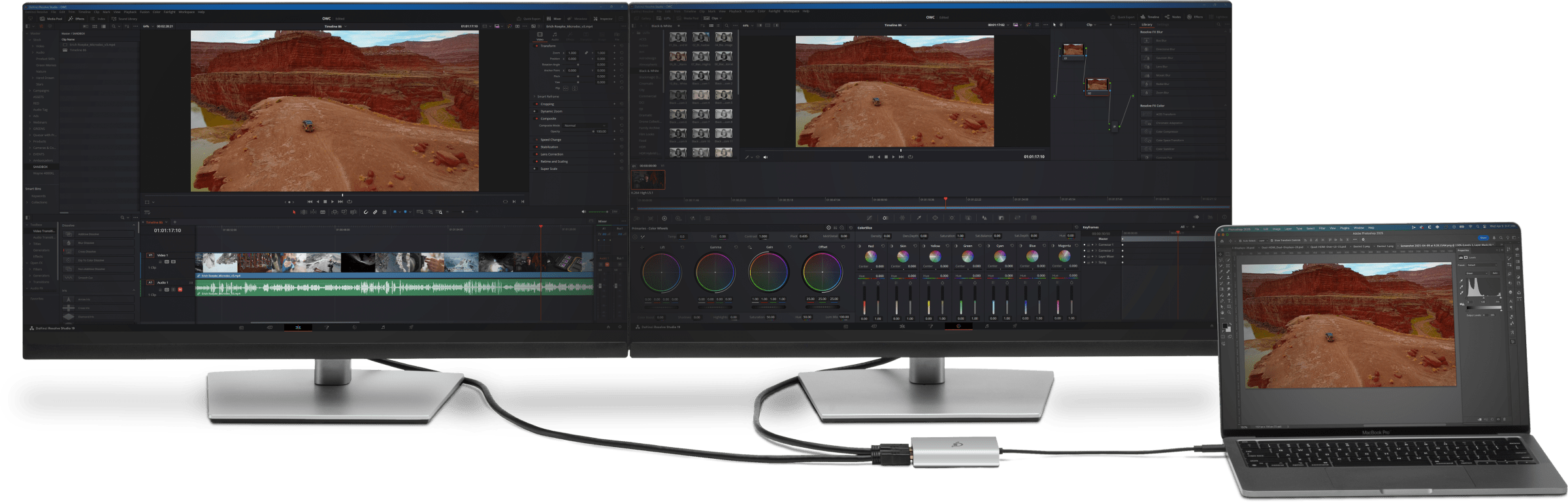Click Quick Export in the left window
This screenshot has width=1568, height=502.
pos(529,19)
